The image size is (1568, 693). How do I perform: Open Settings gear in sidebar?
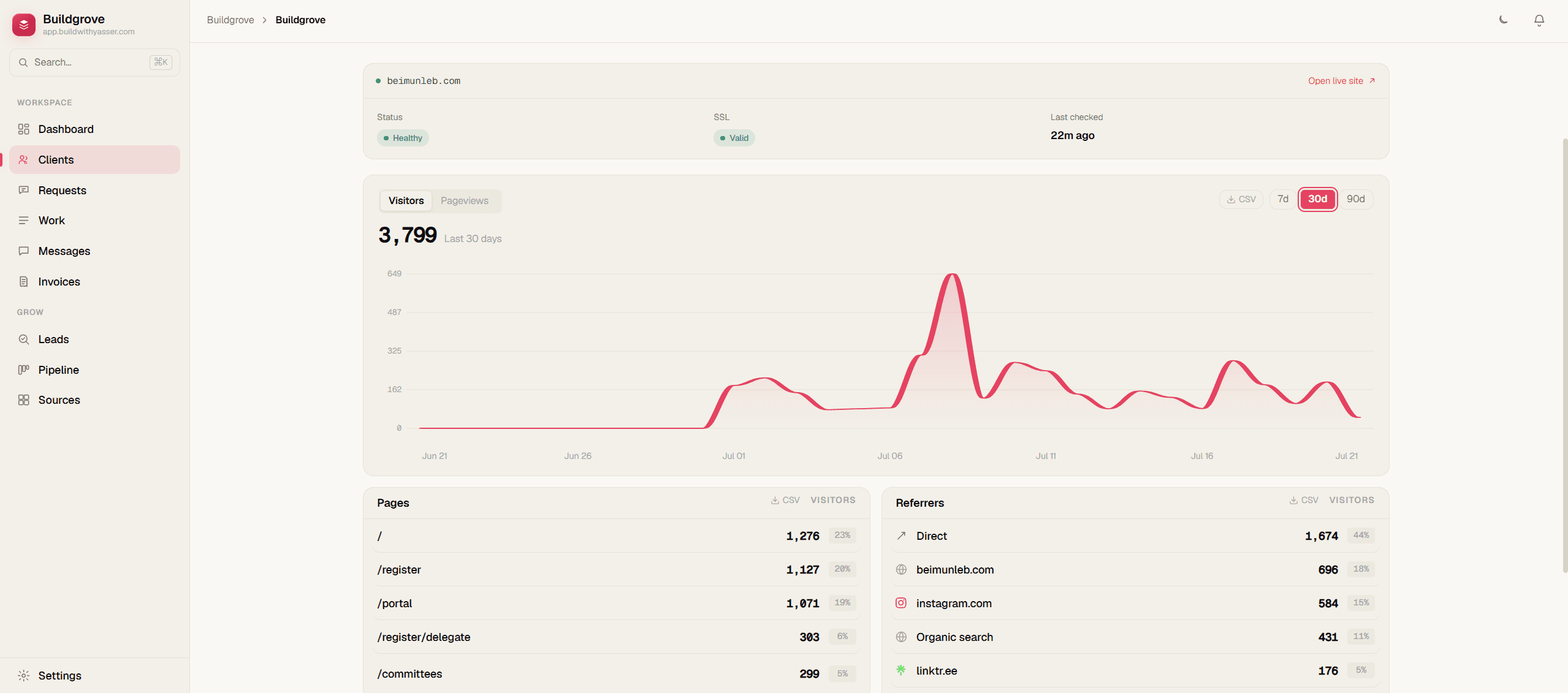click(x=94, y=676)
